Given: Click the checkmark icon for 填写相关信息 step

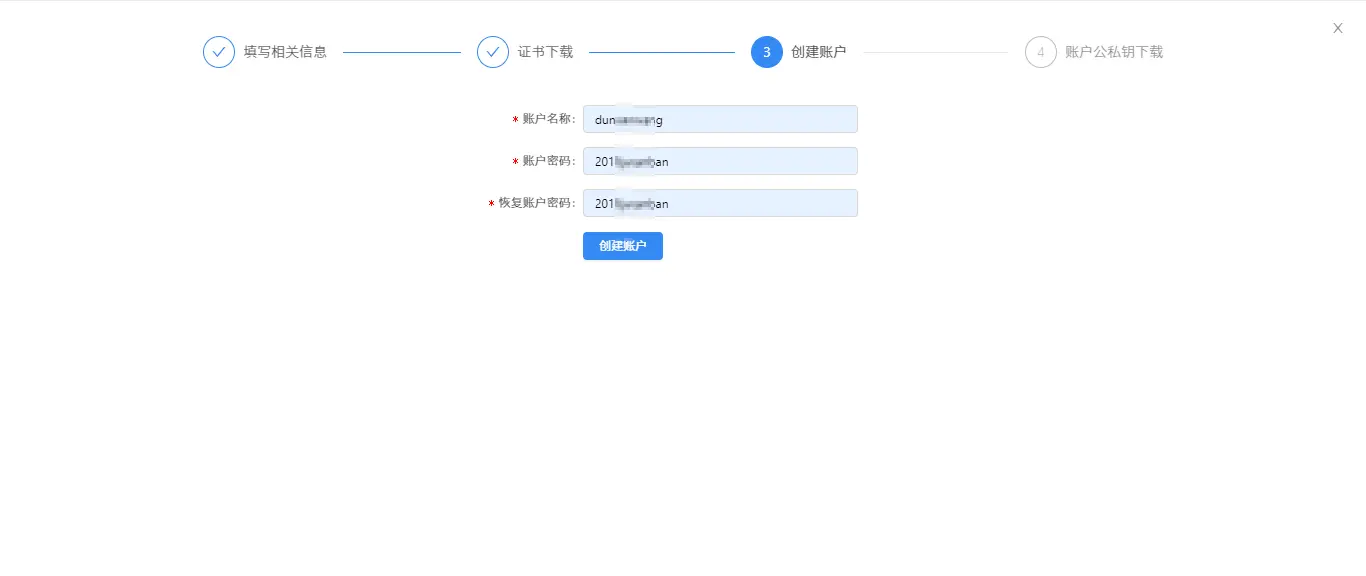Looking at the screenshot, I should pyautogui.click(x=219, y=51).
